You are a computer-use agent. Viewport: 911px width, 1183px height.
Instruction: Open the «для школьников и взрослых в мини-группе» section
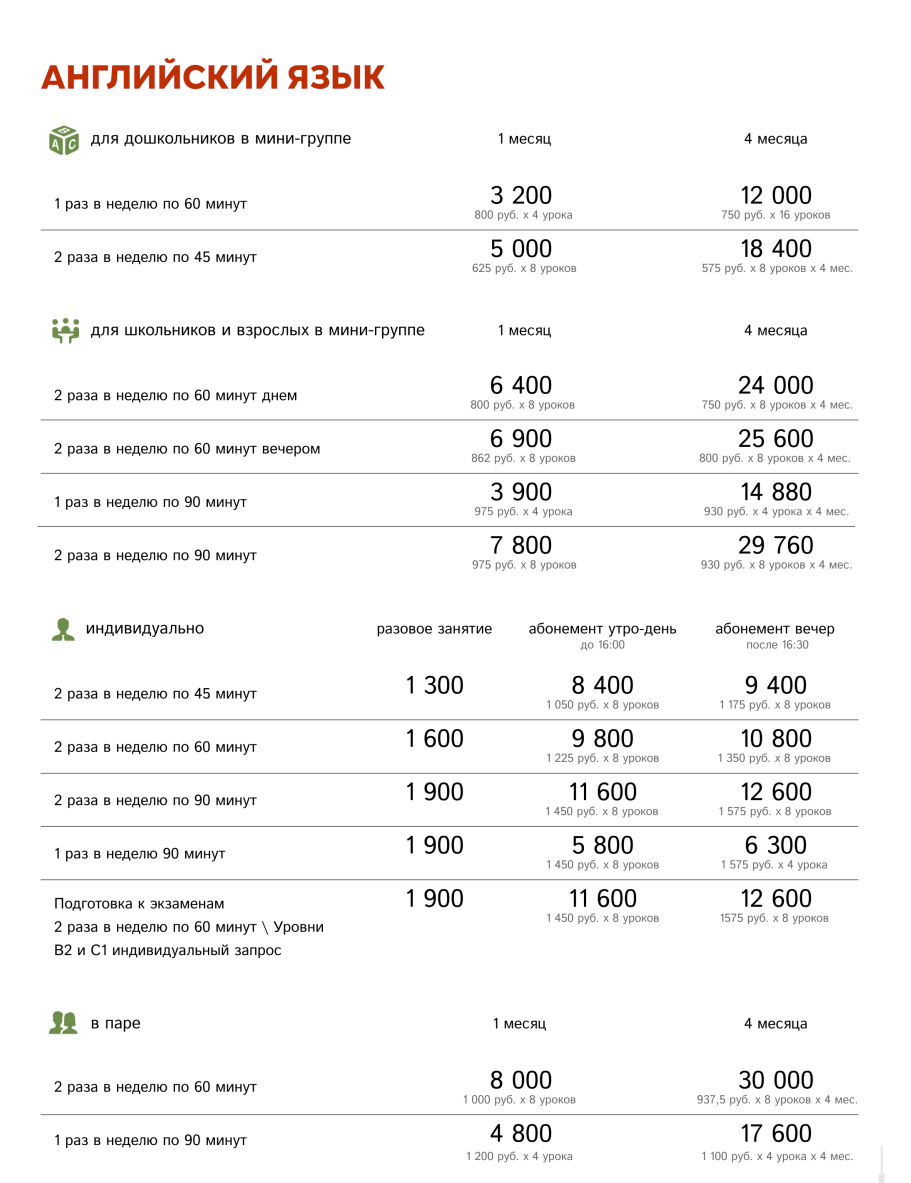[257, 330]
